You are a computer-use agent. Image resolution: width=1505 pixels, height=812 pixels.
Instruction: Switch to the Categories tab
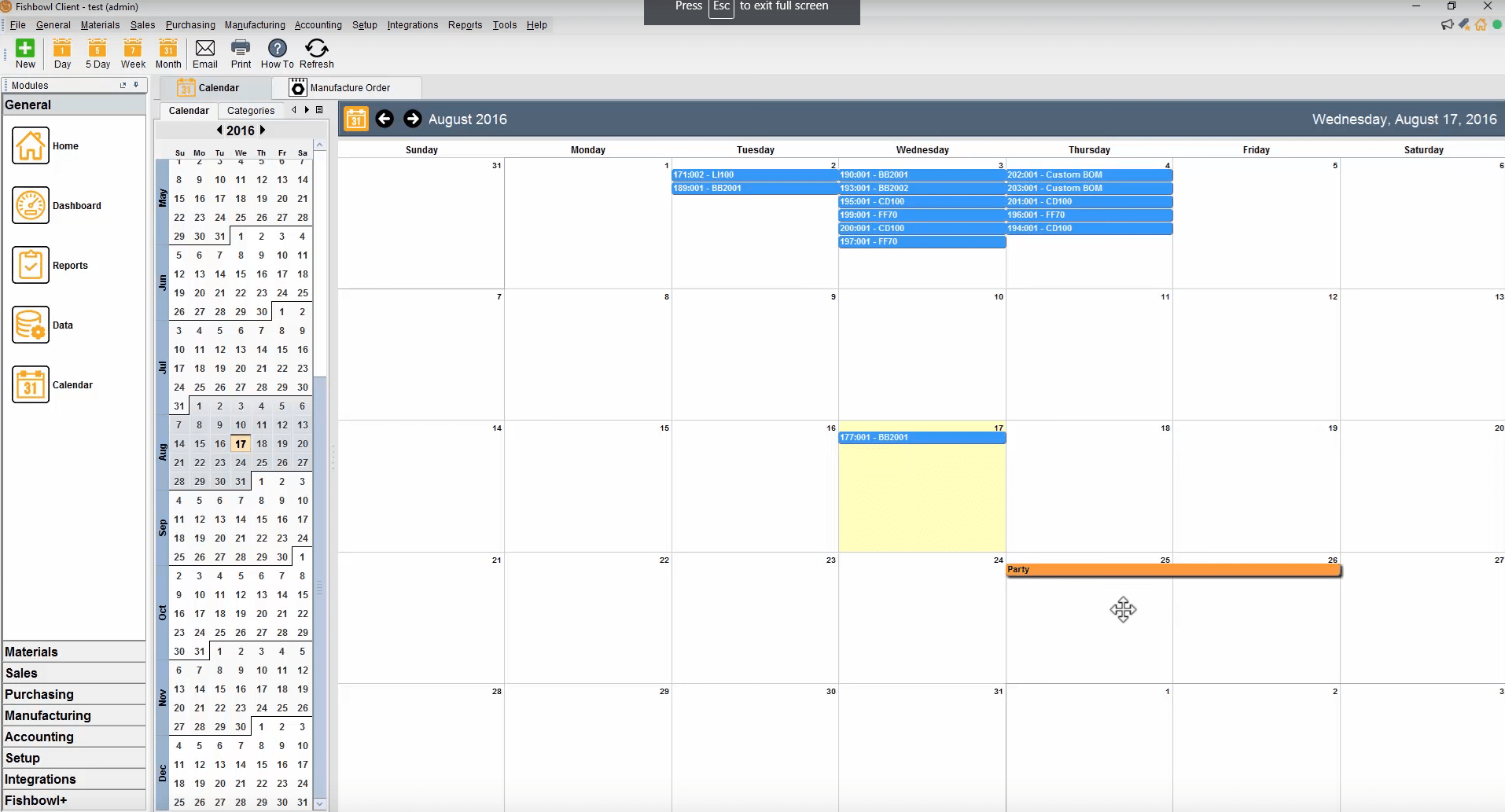[x=251, y=110]
